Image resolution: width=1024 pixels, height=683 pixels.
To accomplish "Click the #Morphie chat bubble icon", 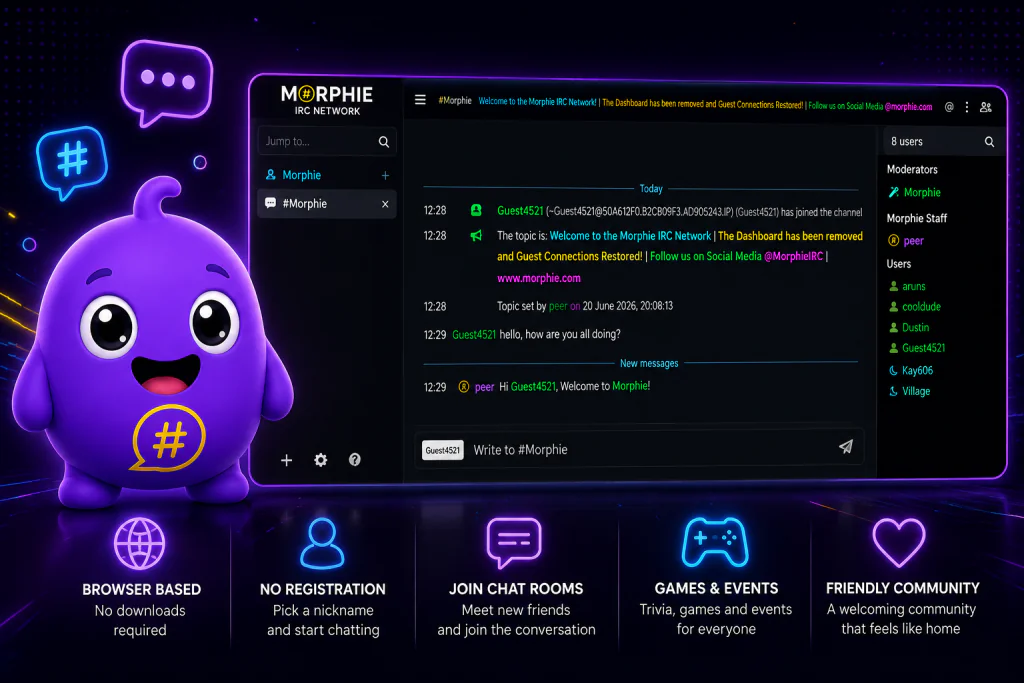I will pos(270,203).
